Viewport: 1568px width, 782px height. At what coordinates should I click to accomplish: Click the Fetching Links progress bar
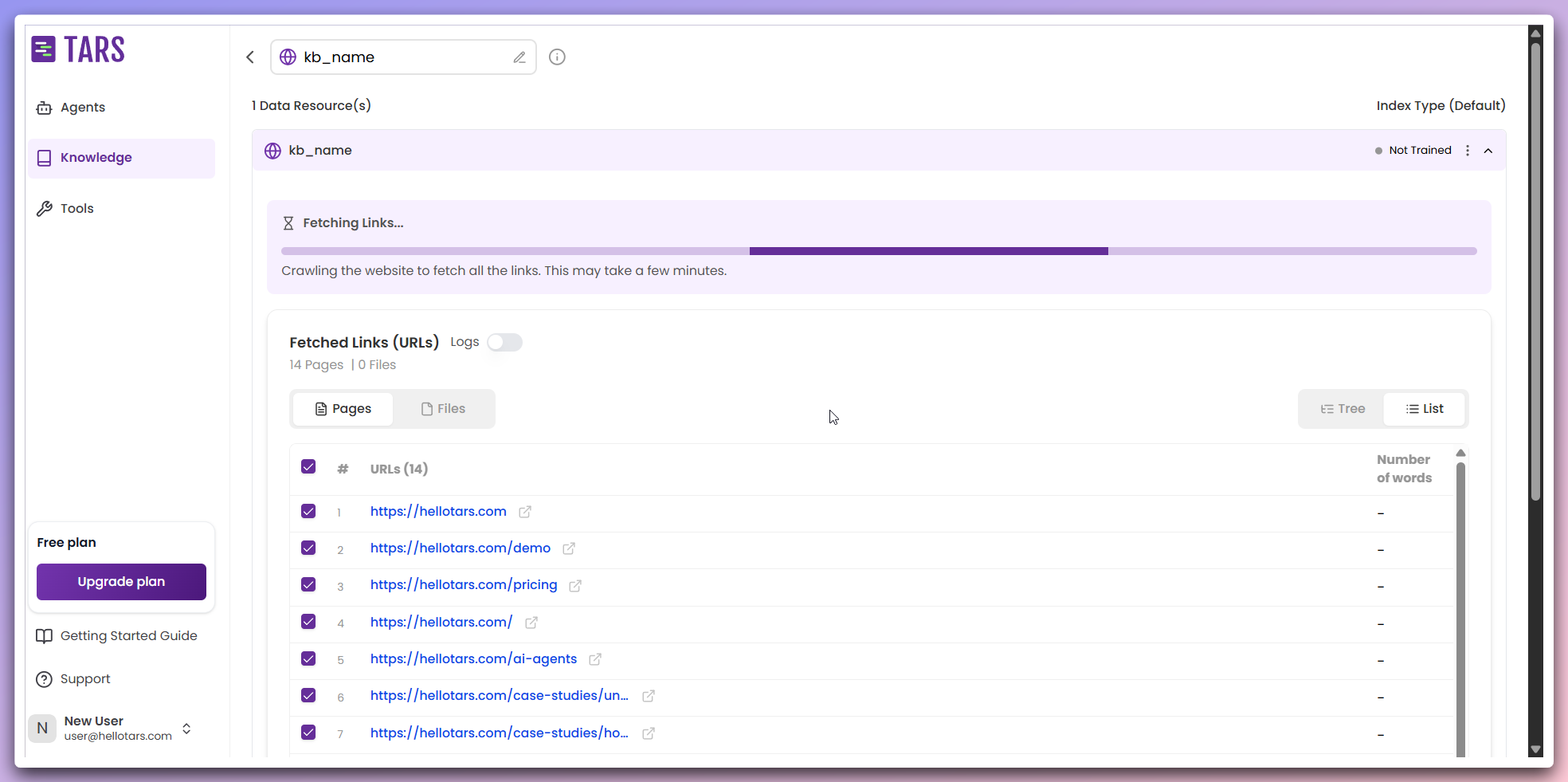coord(879,251)
